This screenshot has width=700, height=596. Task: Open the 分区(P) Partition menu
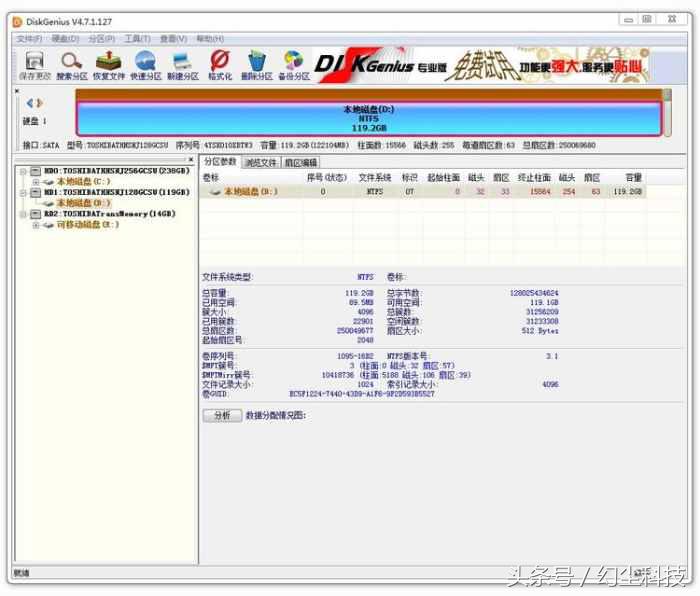(101, 39)
